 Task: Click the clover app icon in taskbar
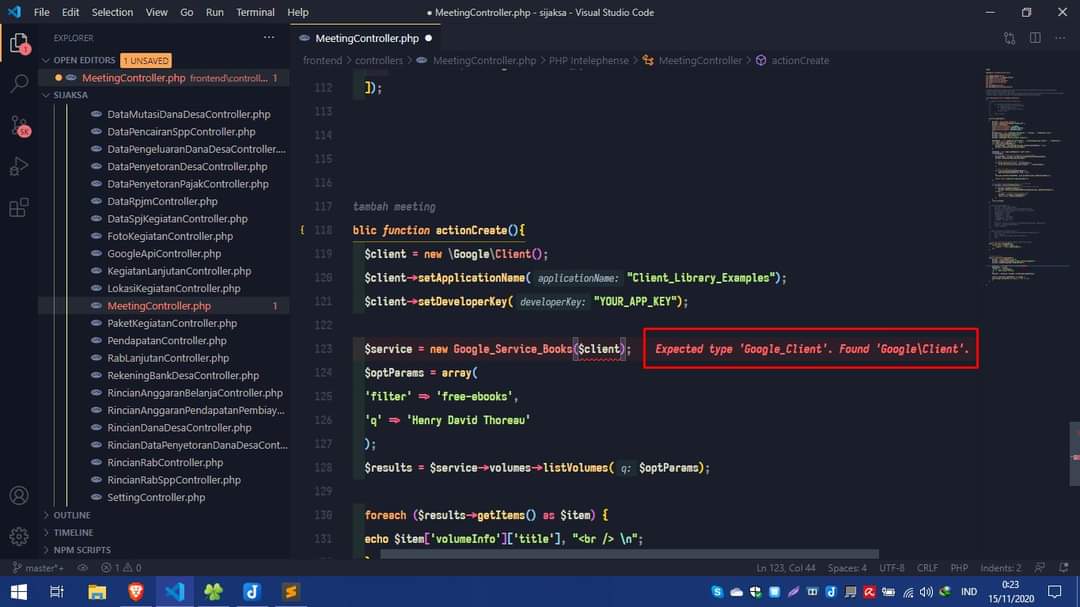(x=214, y=592)
